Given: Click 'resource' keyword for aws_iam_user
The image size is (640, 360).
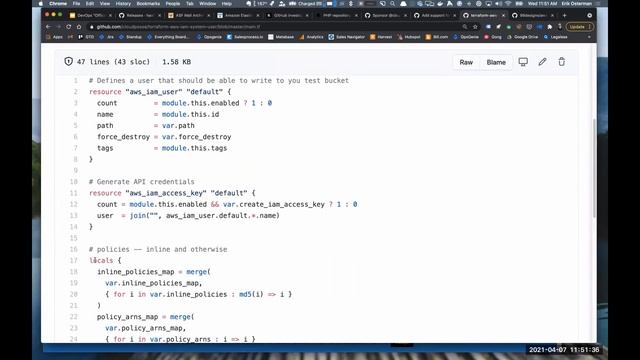Looking at the screenshot, I should point(105,92).
